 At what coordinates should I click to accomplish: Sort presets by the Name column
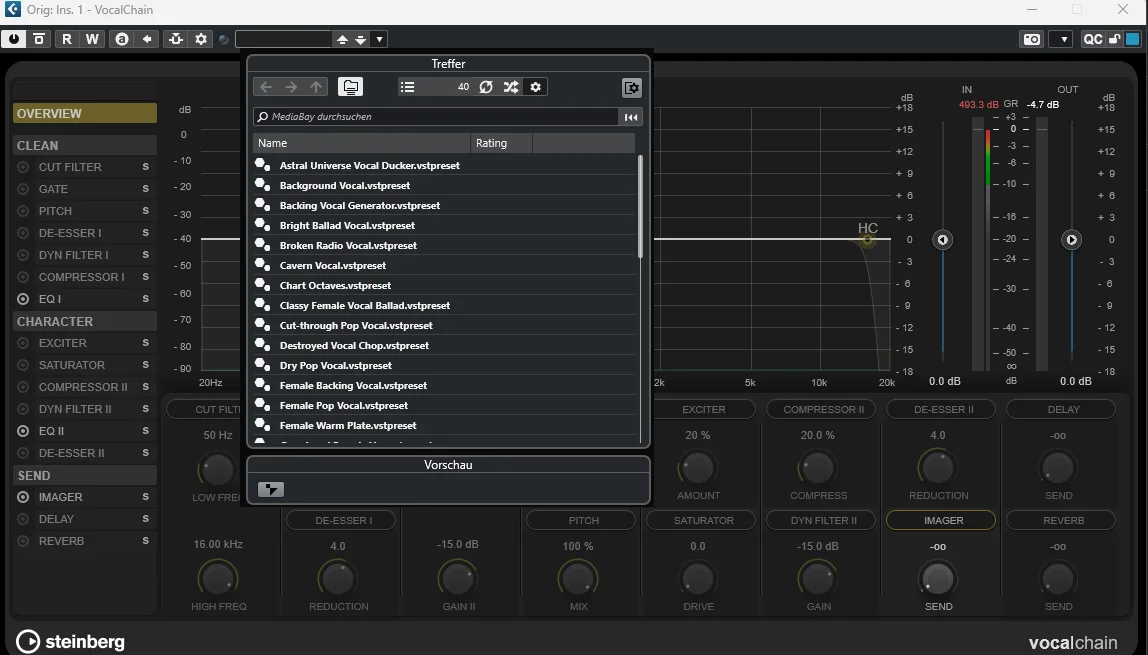click(x=362, y=143)
